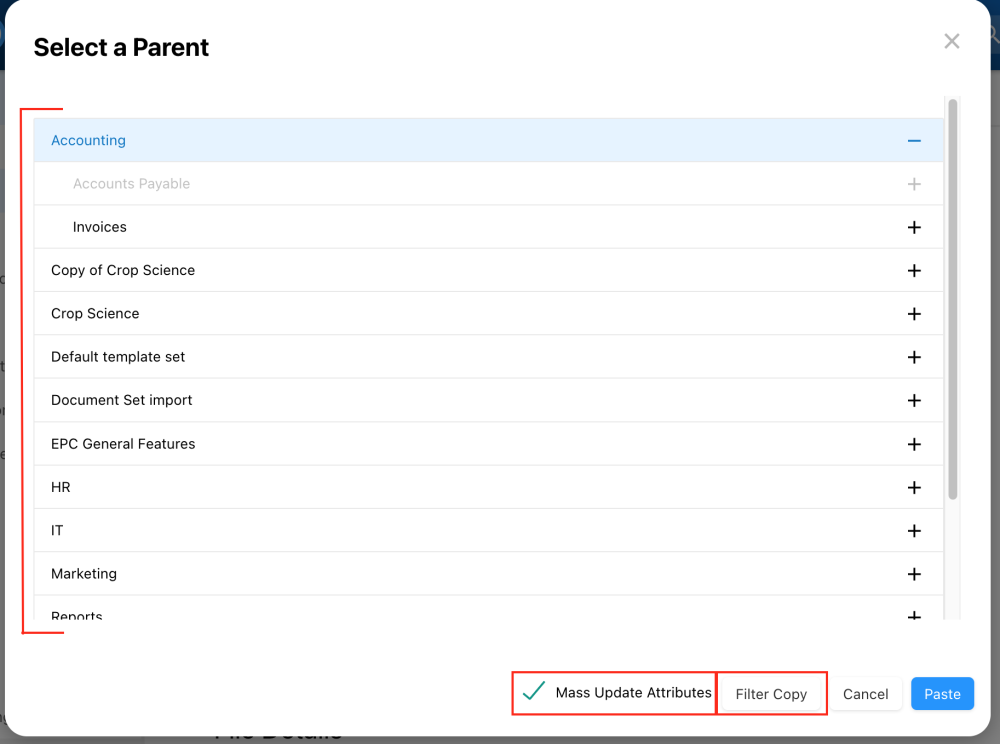Close the Select a Parent dialog
The width and height of the screenshot is (1000, 744).
[951, 41]
